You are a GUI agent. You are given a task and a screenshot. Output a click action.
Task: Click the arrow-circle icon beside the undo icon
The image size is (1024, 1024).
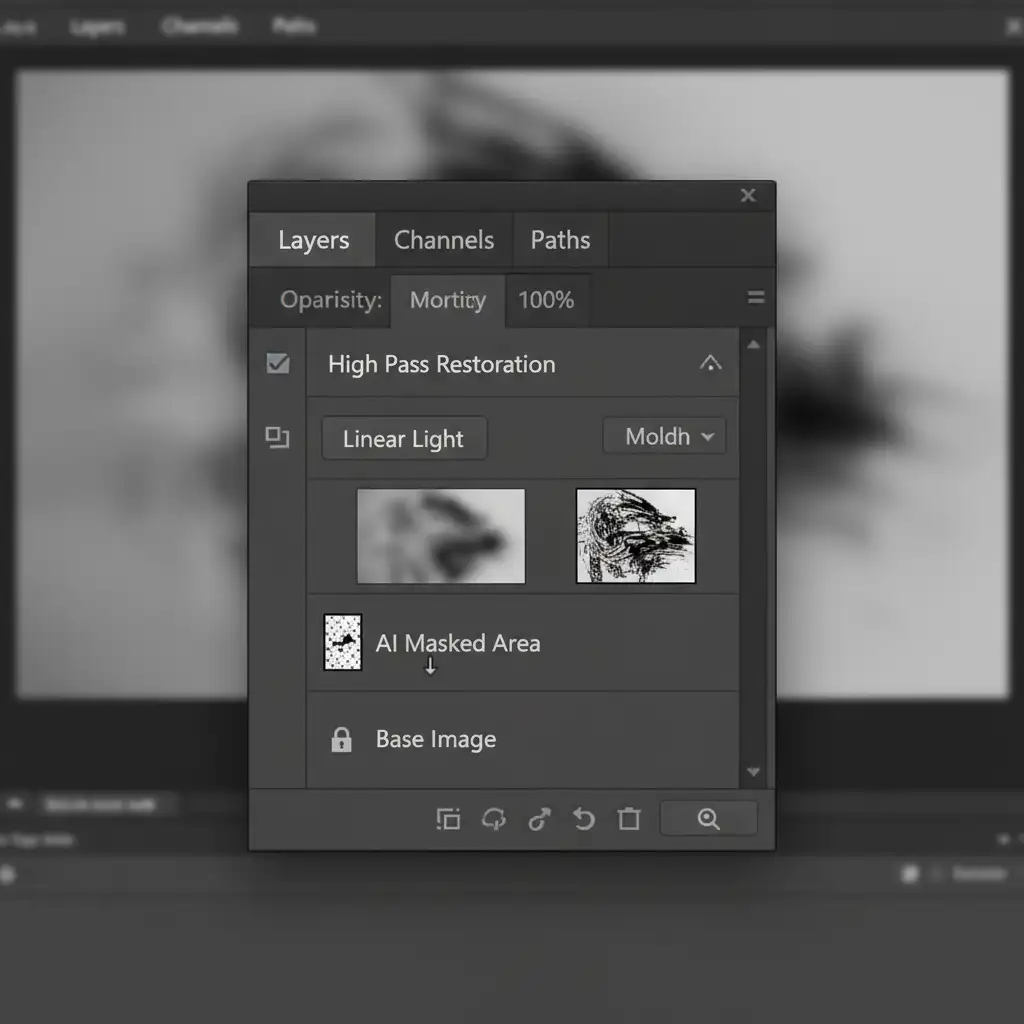539,820
